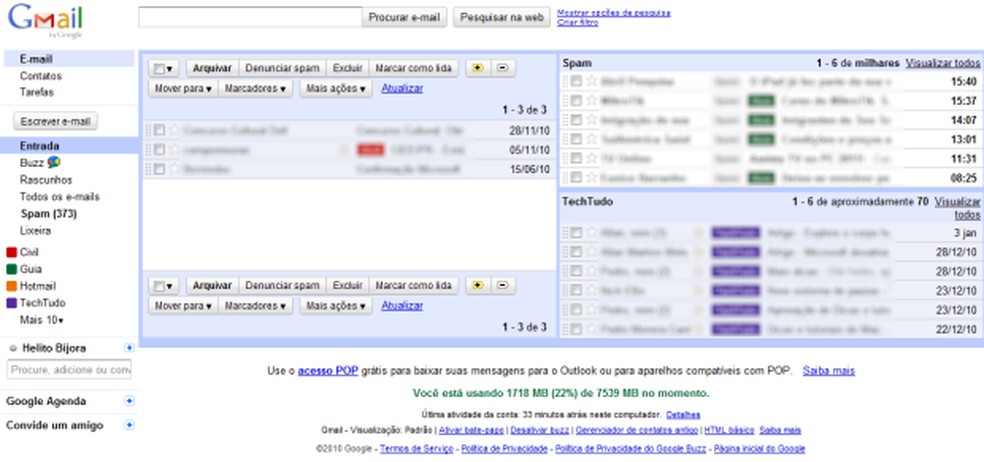The image size is (984, 462).
Task: Expand the Convide um amigo plus icon
Action: pos(129,425)
